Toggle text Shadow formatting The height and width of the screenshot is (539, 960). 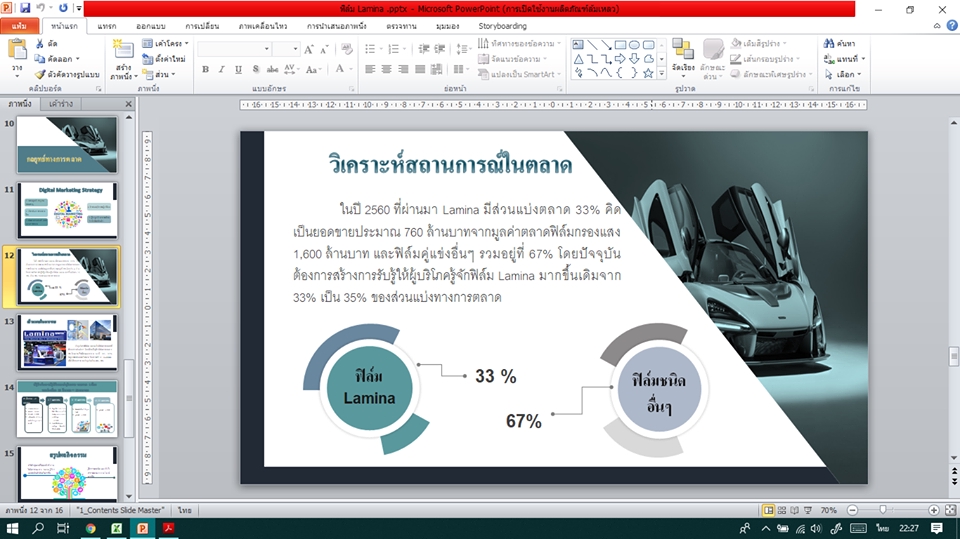click(x=255, y=69)
